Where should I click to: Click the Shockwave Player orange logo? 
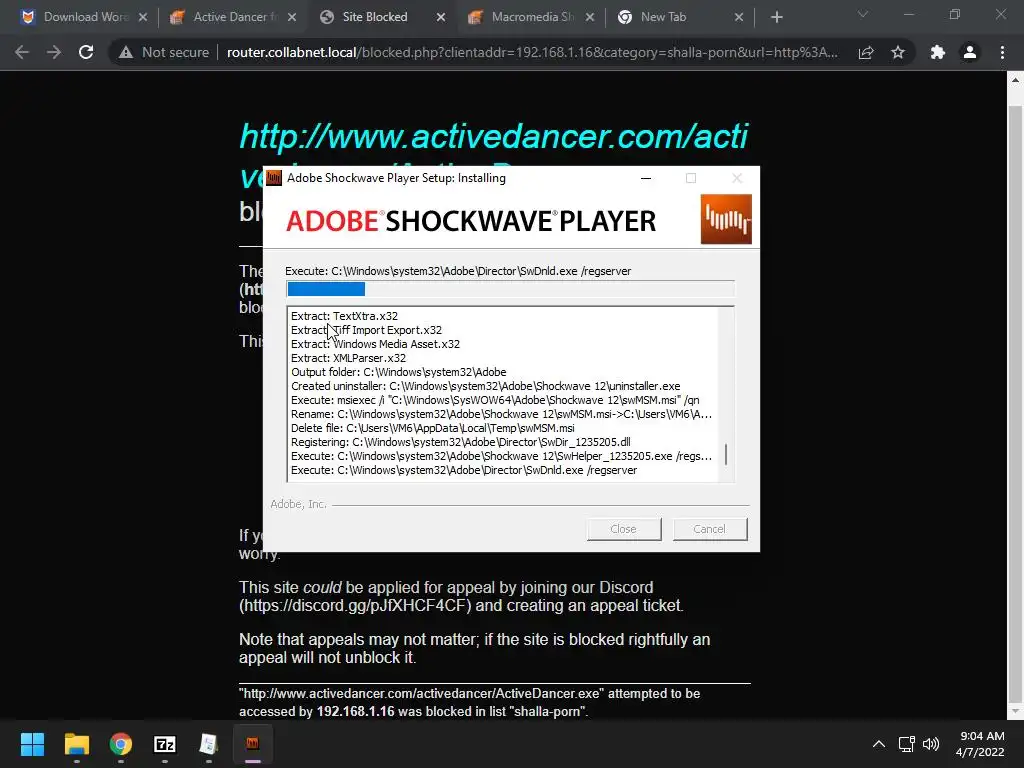[x=726, y=219]
